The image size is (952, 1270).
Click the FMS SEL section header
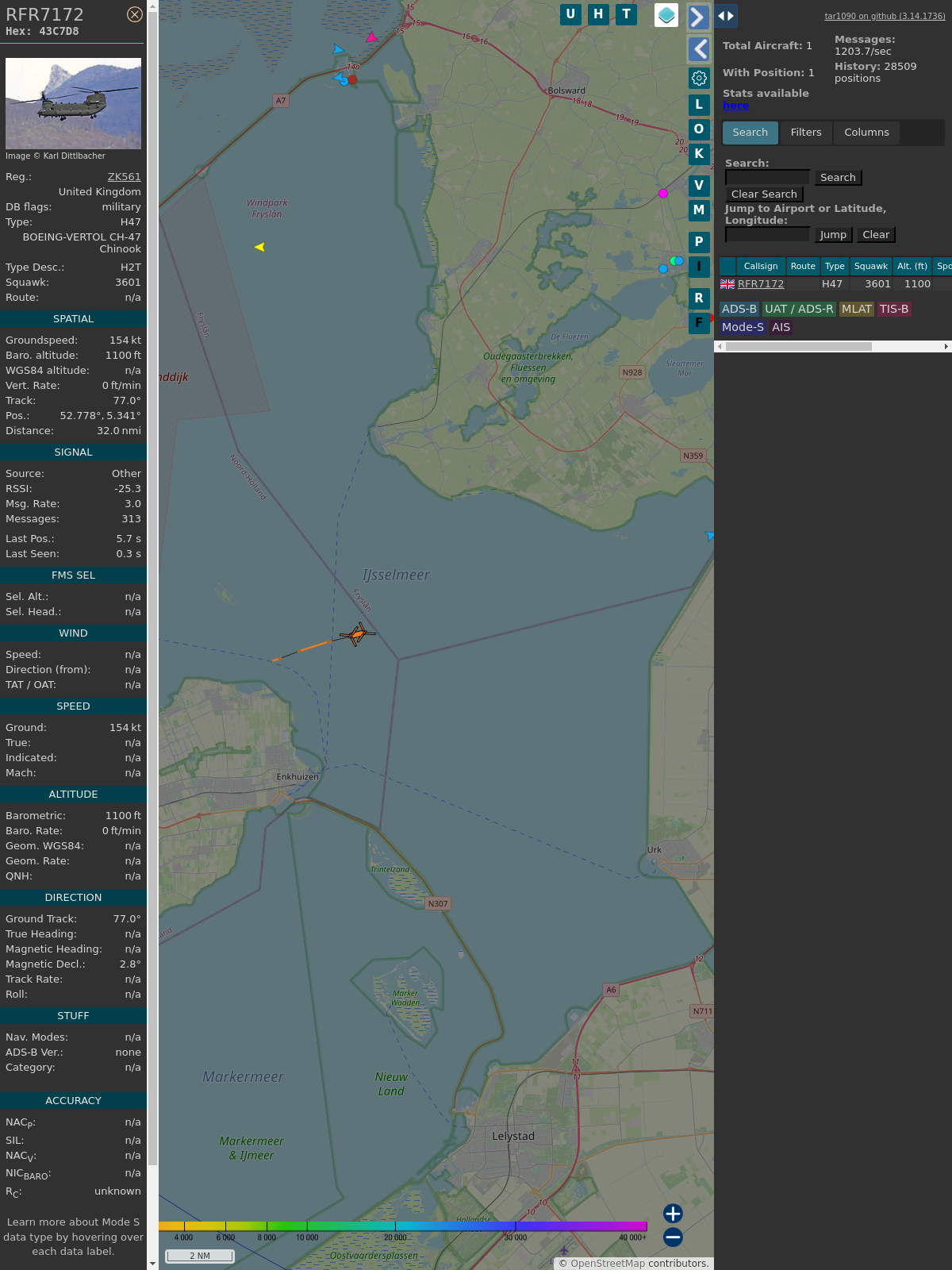click(x=73, y=575)
